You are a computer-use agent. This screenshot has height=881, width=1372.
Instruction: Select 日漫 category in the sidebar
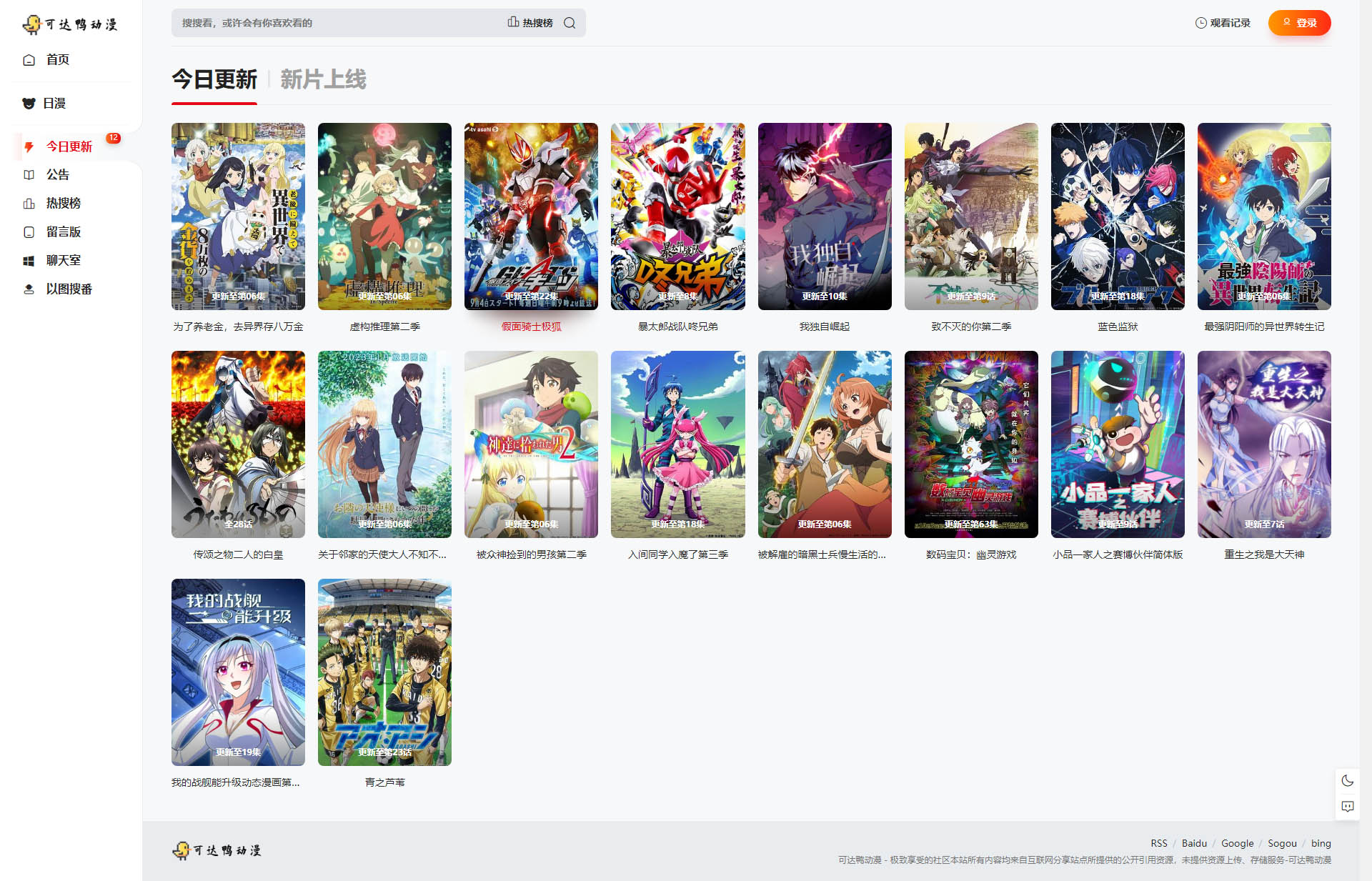click(x=54, y=104)
